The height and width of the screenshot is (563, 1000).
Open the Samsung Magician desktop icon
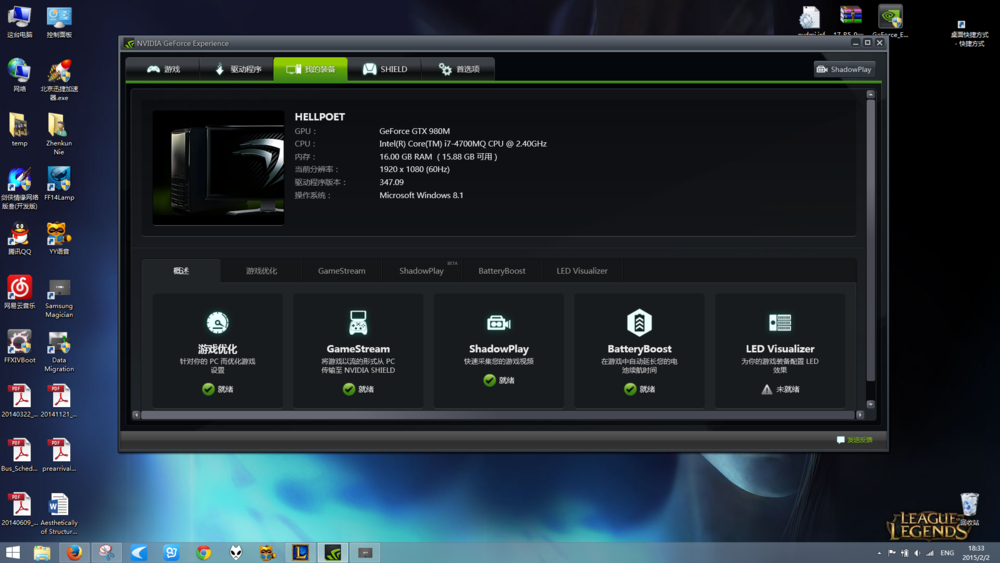[x=59, y=298]
